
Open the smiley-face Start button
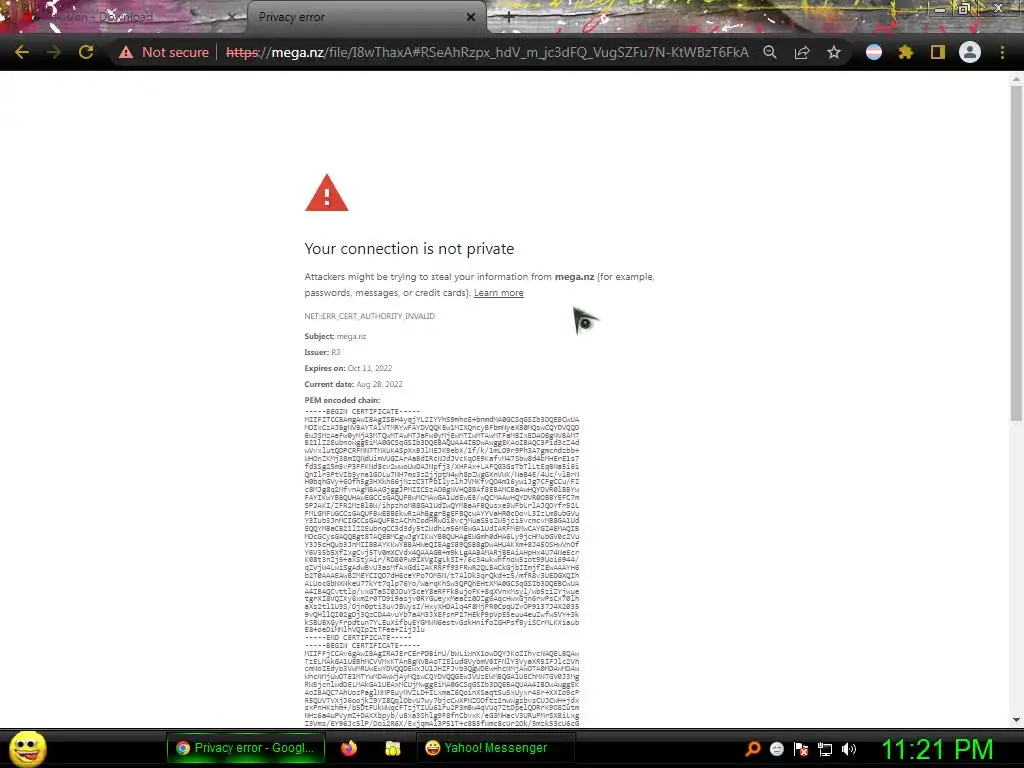pyautogui.click(x=27, y=748)
